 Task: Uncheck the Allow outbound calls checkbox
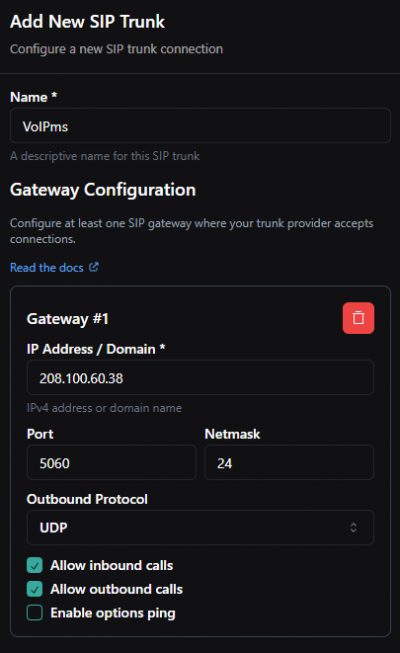pos(35,589)
